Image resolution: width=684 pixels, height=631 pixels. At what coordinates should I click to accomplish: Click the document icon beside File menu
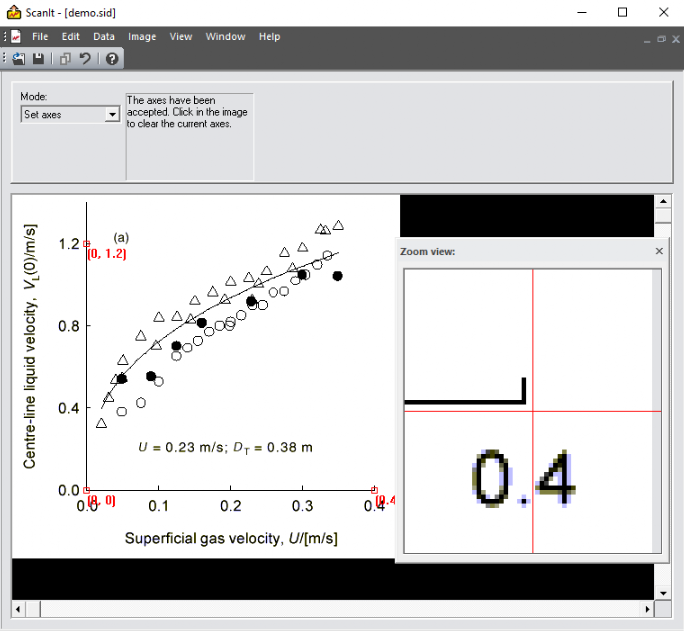[x=16, y=37]
